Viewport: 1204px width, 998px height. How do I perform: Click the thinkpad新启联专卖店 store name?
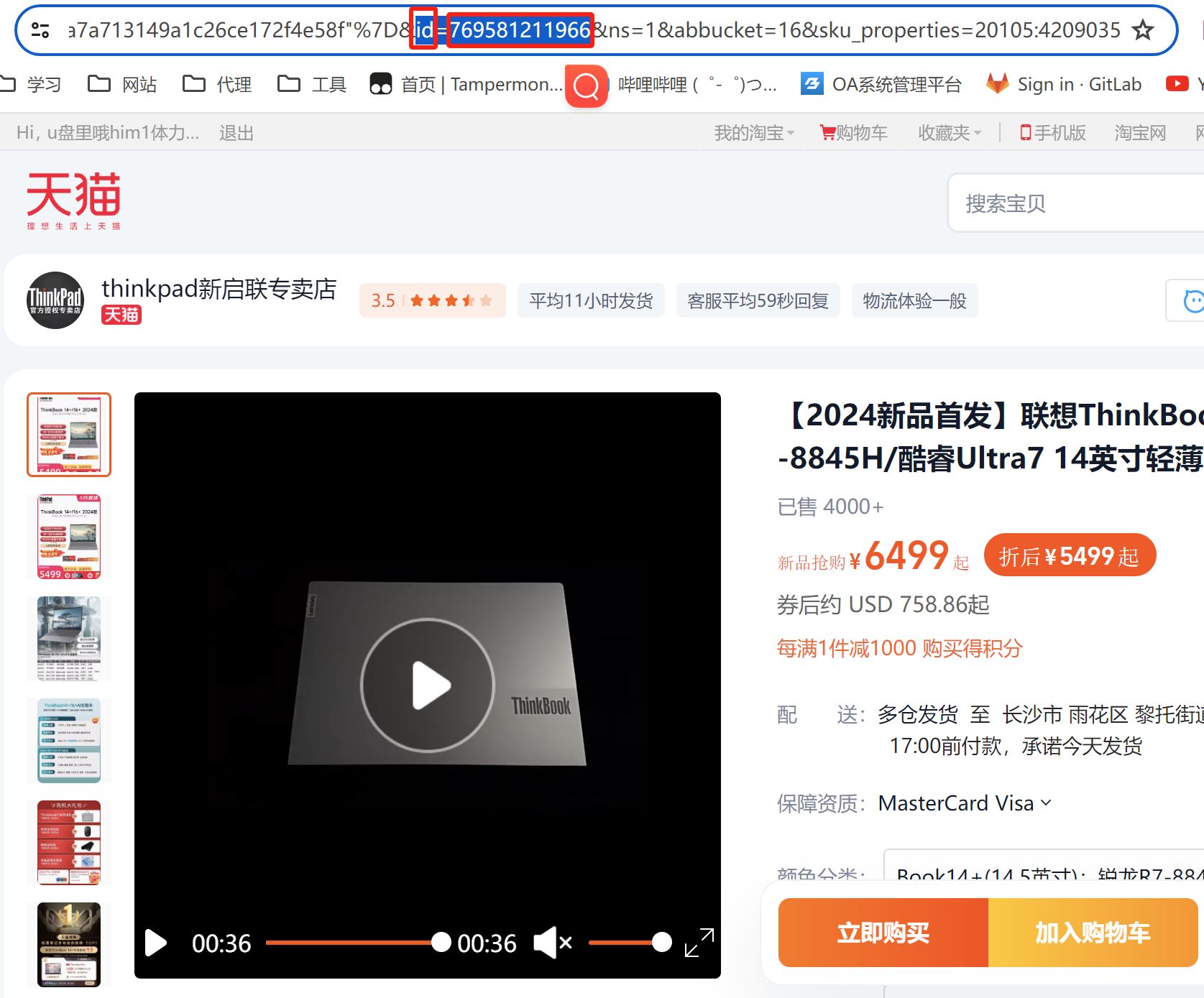tap(219, 289)
